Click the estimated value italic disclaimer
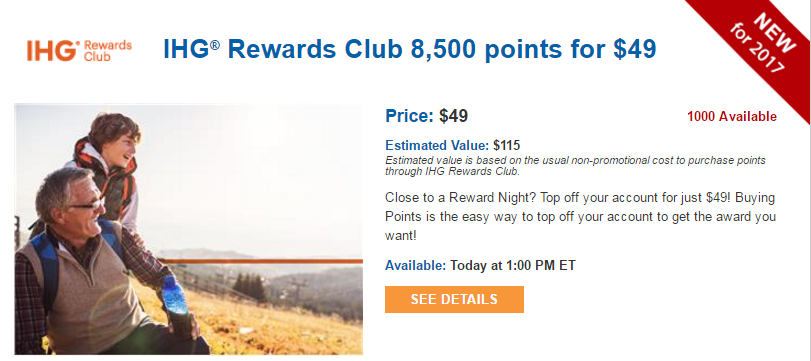The image size is (811, 361). pos(575,166)
